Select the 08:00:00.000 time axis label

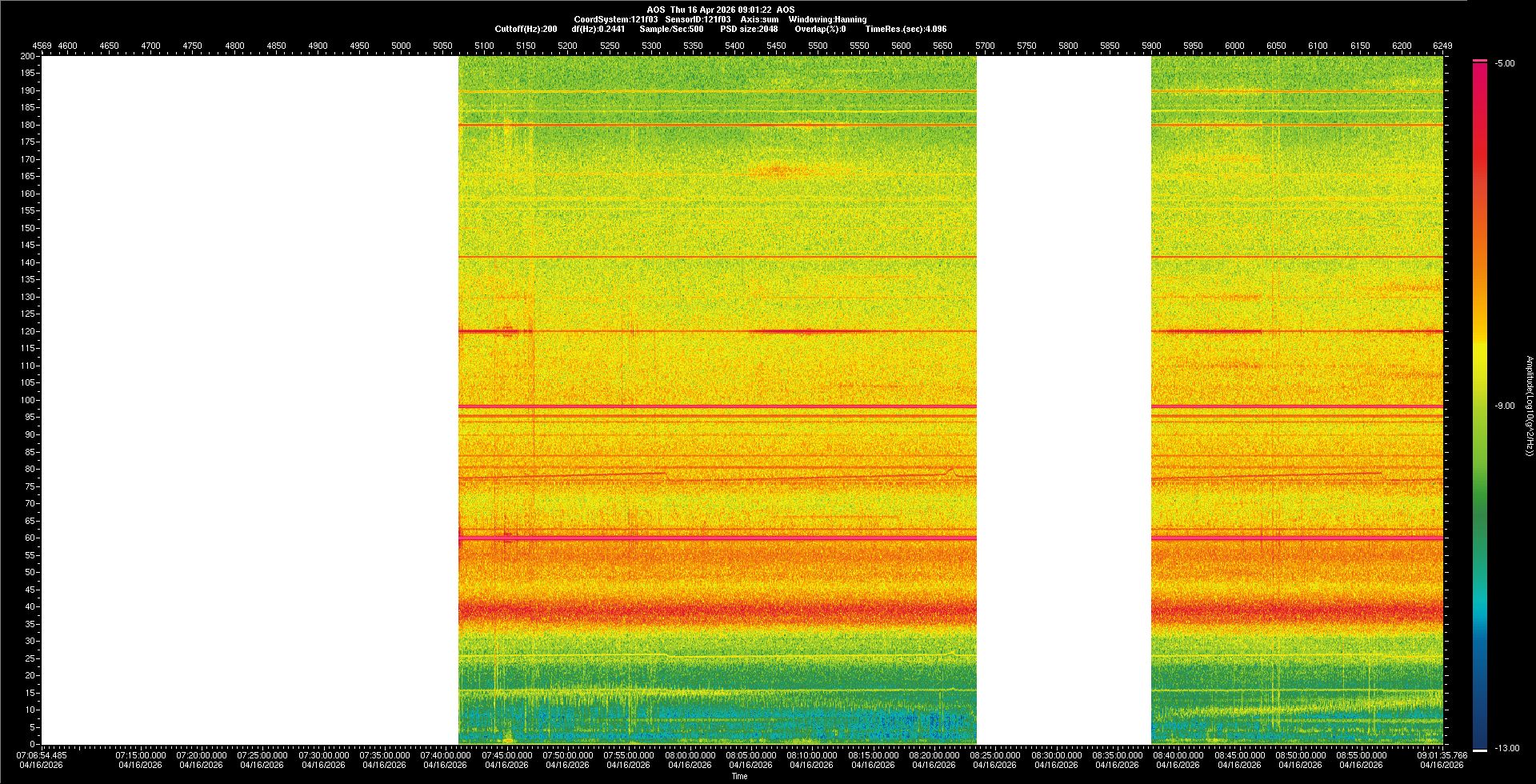click(x=690, y=755)
